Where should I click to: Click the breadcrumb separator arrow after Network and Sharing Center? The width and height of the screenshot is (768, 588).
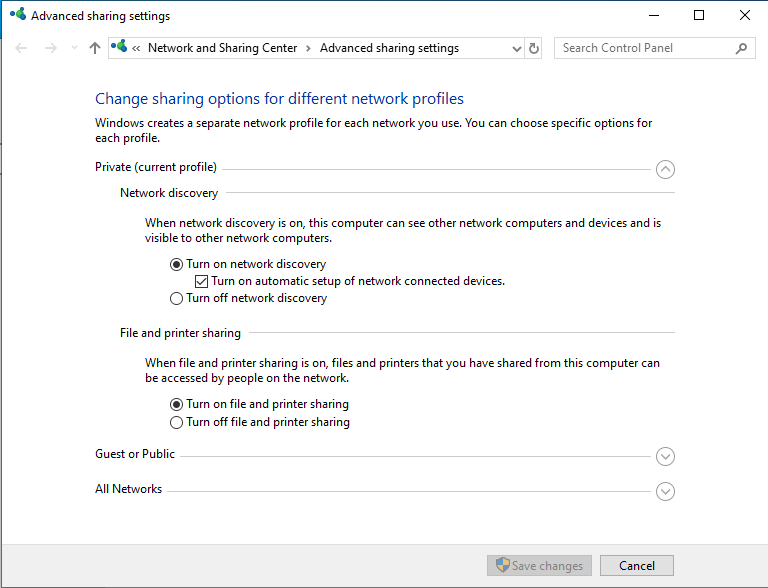(308, 49)
